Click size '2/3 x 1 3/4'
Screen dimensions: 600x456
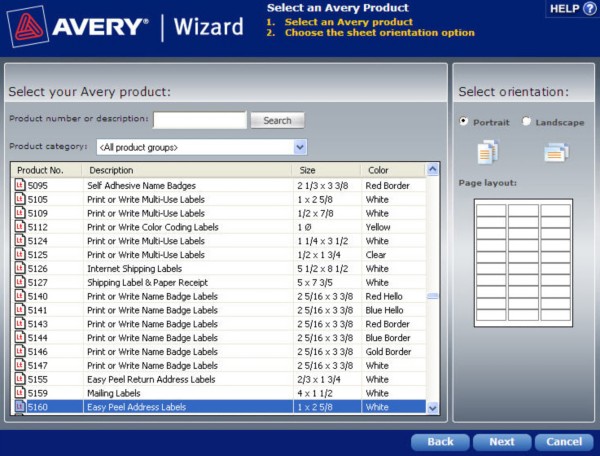pyautogui.click(x=319, y=379)
